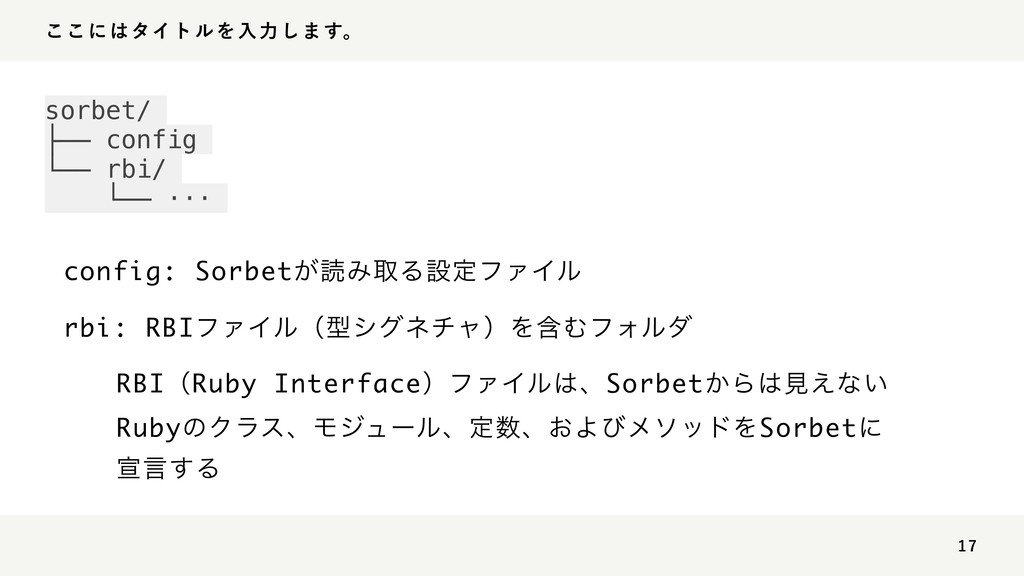Click the 'Sorbetが読み取る設定ファイル' text
Viewport: 1024px width, 576px height.
tap(388, 270)
